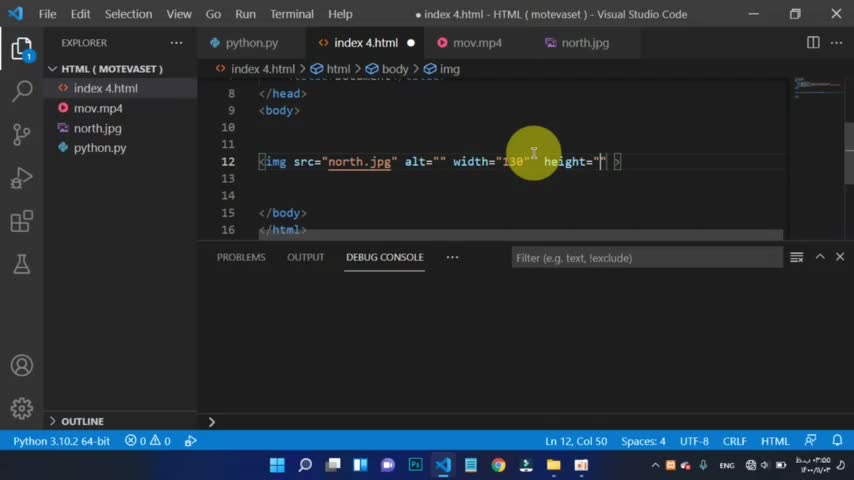This screenshot has width=854, height=480.
Task: Open the Run and Debug view
Action: pos(21,178)
